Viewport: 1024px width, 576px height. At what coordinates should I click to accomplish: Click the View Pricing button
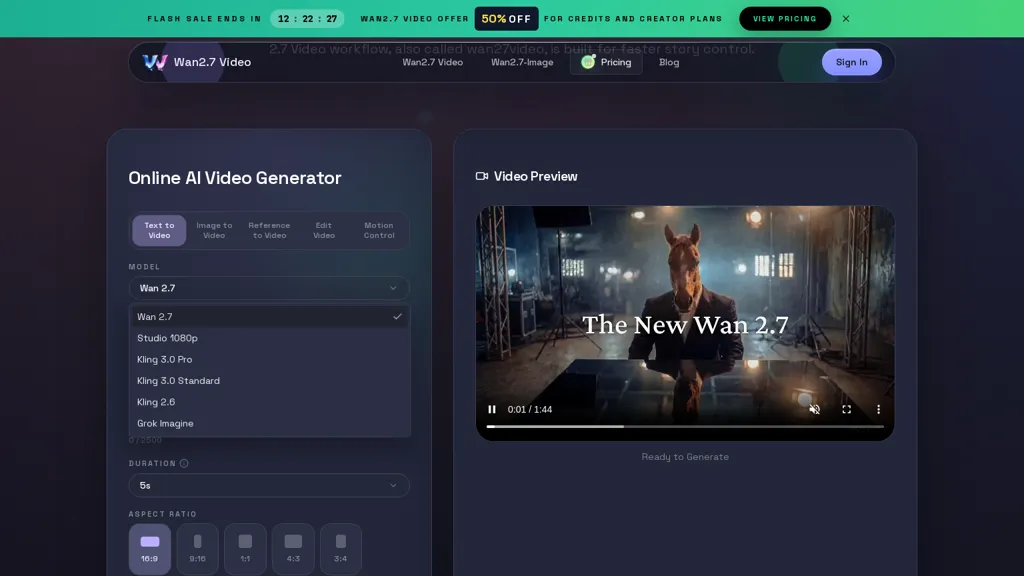click(x=785, y=19)
